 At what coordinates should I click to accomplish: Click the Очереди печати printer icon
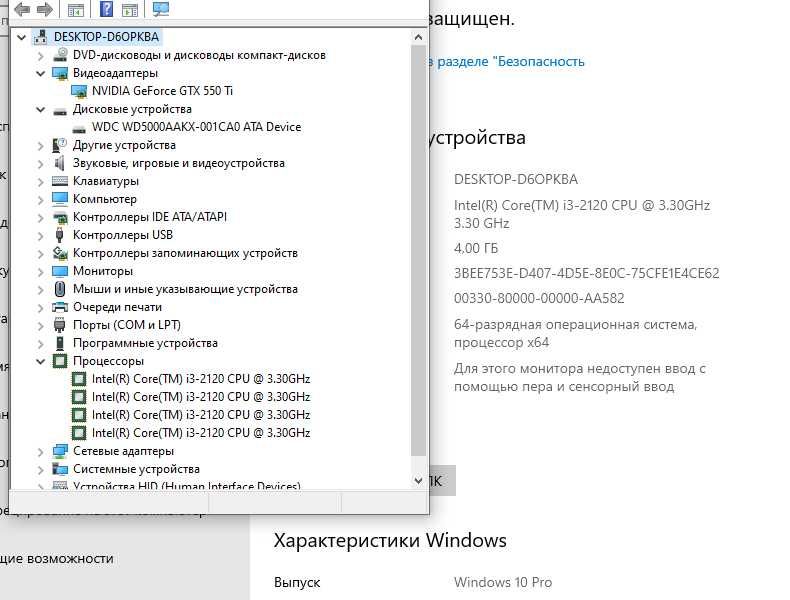(60, 307)
